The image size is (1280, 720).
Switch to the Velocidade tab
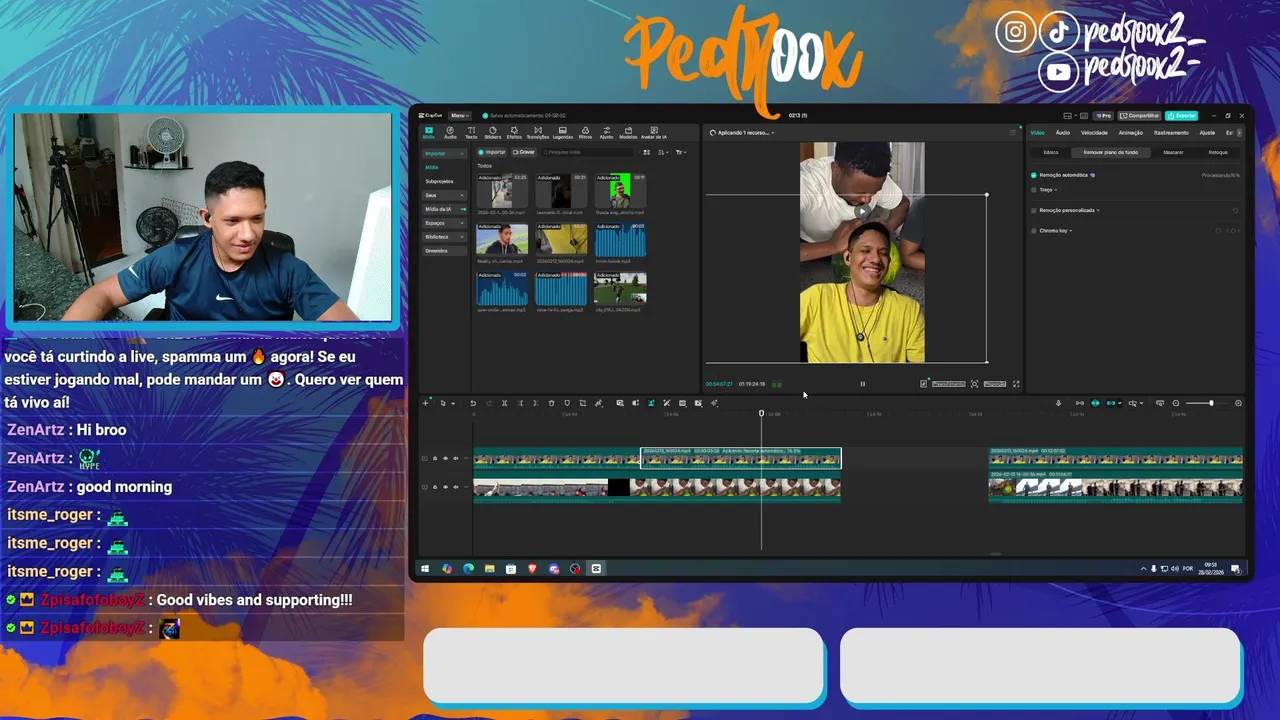point(1094,133)
